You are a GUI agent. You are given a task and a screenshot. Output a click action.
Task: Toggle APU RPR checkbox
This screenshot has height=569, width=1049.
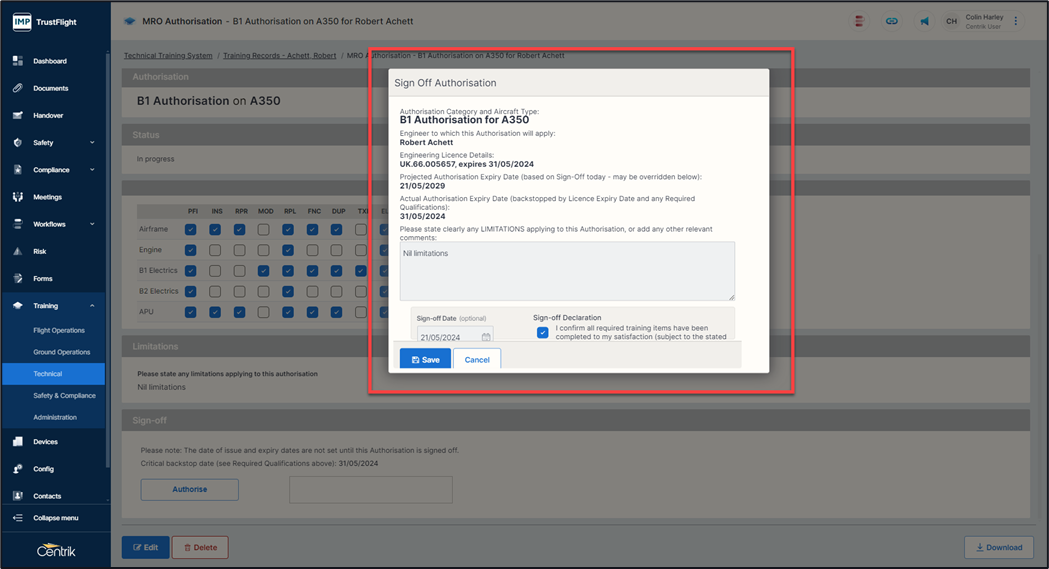tap(240, 312)
